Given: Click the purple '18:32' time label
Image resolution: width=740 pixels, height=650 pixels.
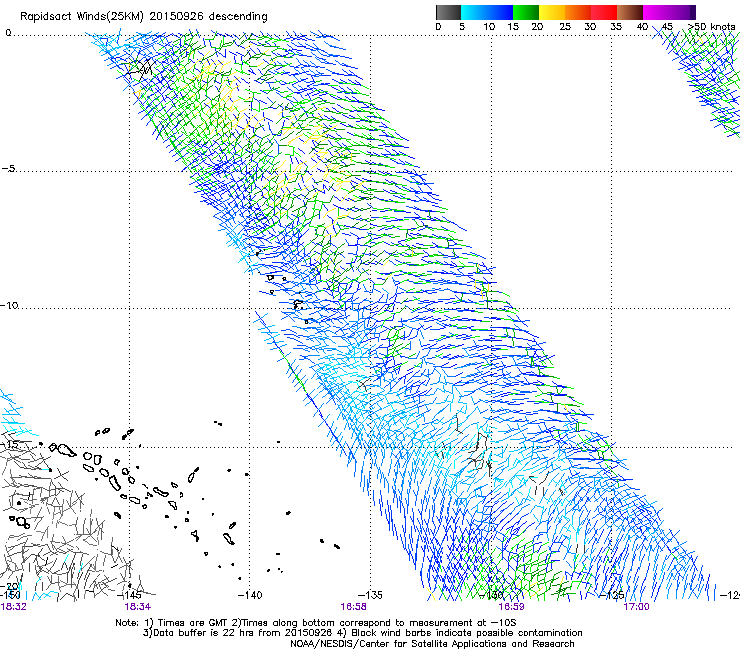Looking at the screenshot, I should pyautogui.click(x=14, y=607).
